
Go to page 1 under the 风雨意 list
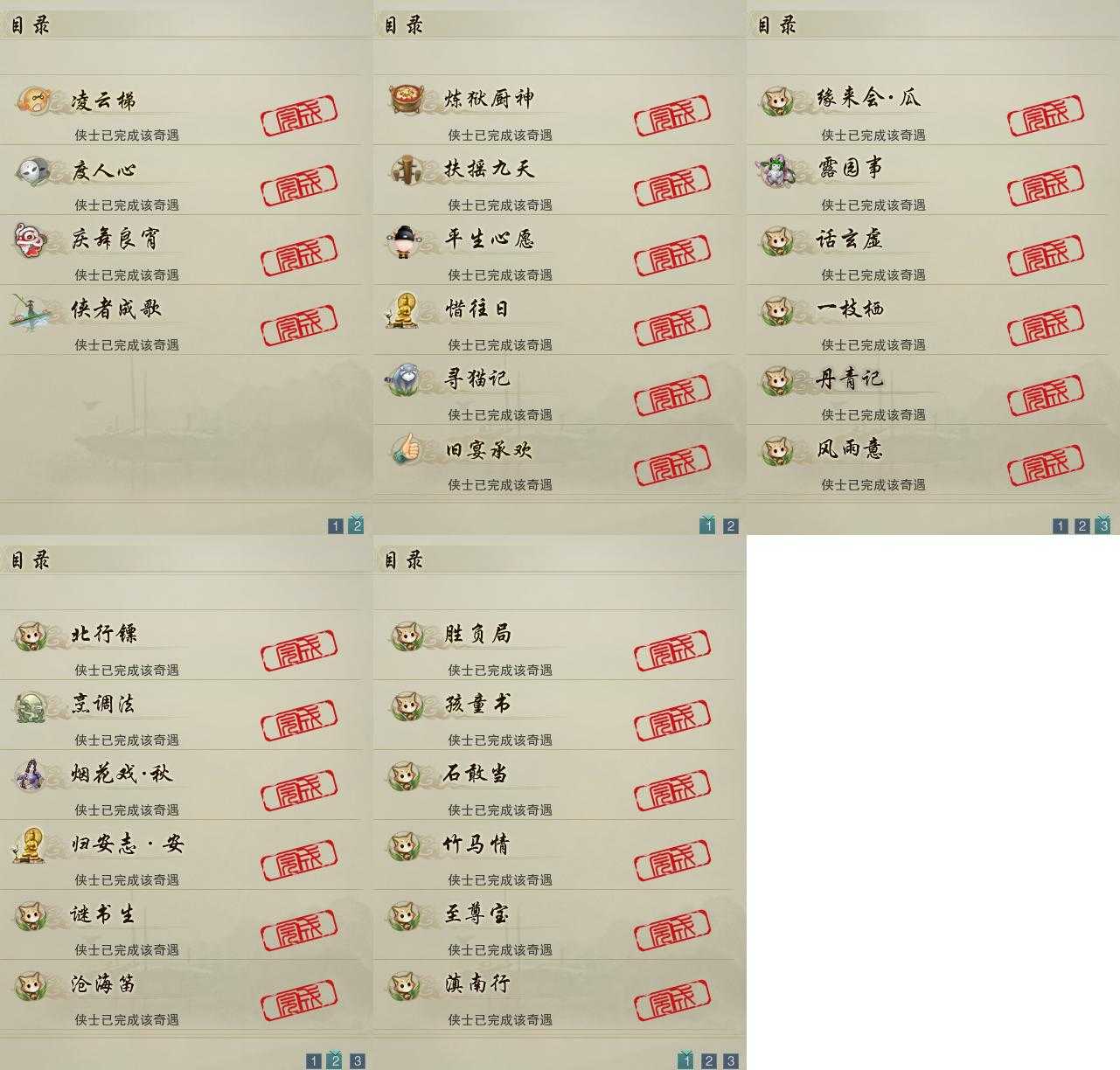(x=1060, y=526)
